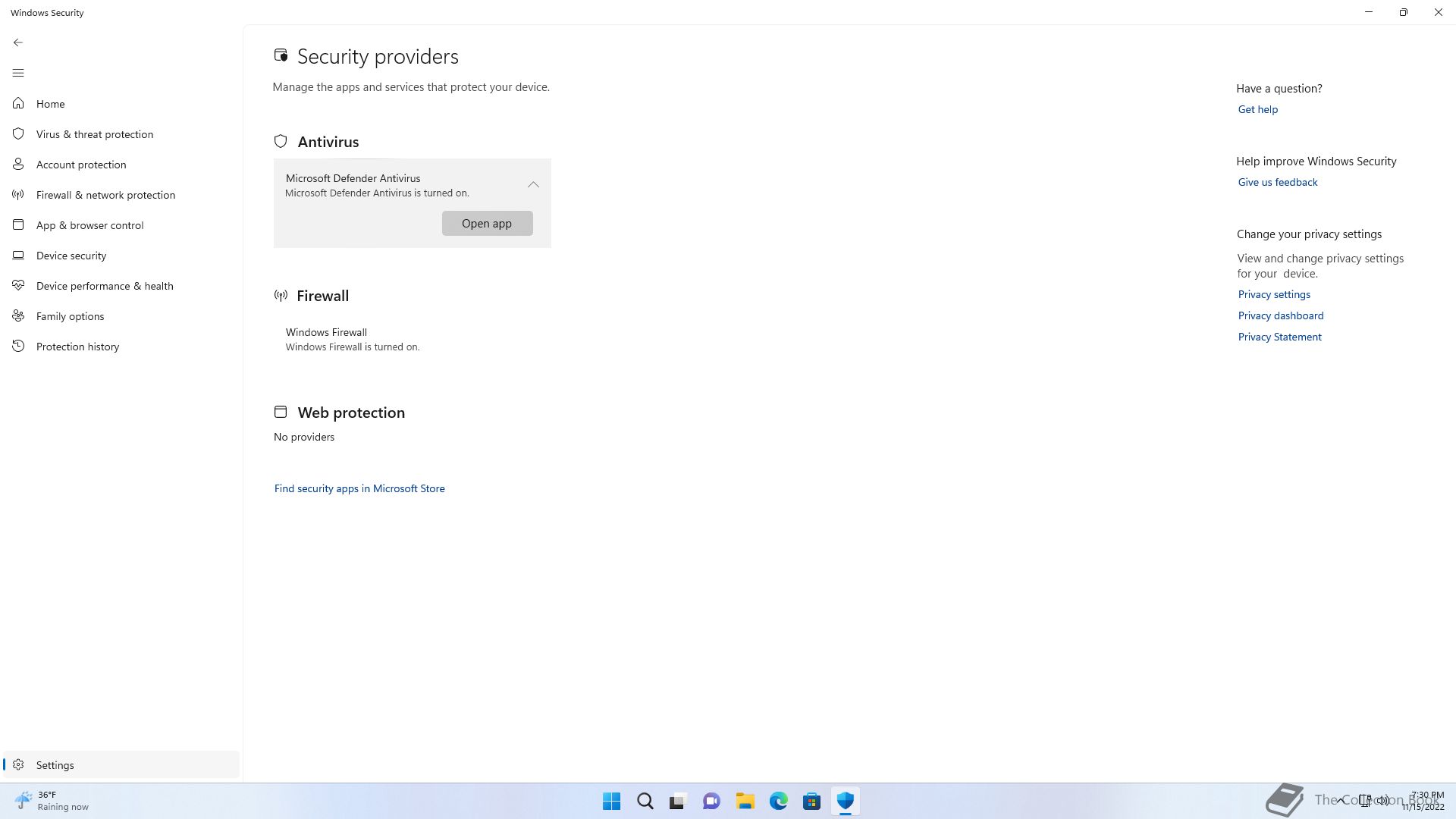Click the Protection history clock icon
The height and width of the screenshot is (819, 1456).
pos(18,346)
